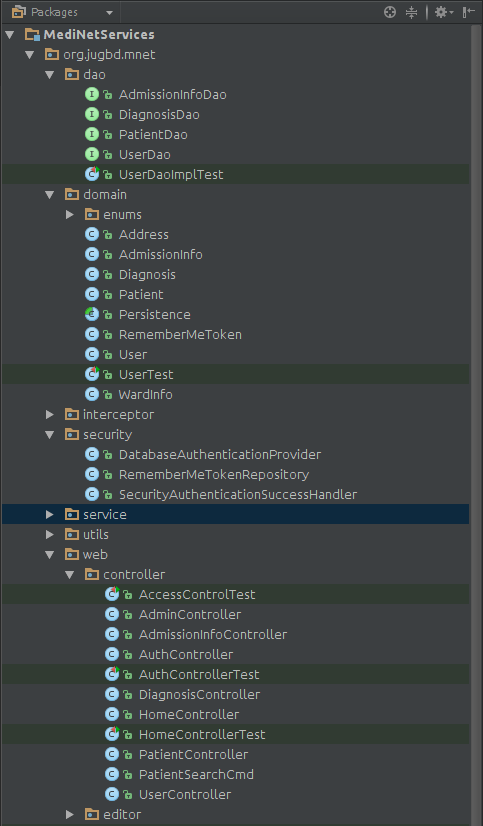483x826 pixels.
Task: Collapse the MediNetServices project node
Action: point(10,35)
